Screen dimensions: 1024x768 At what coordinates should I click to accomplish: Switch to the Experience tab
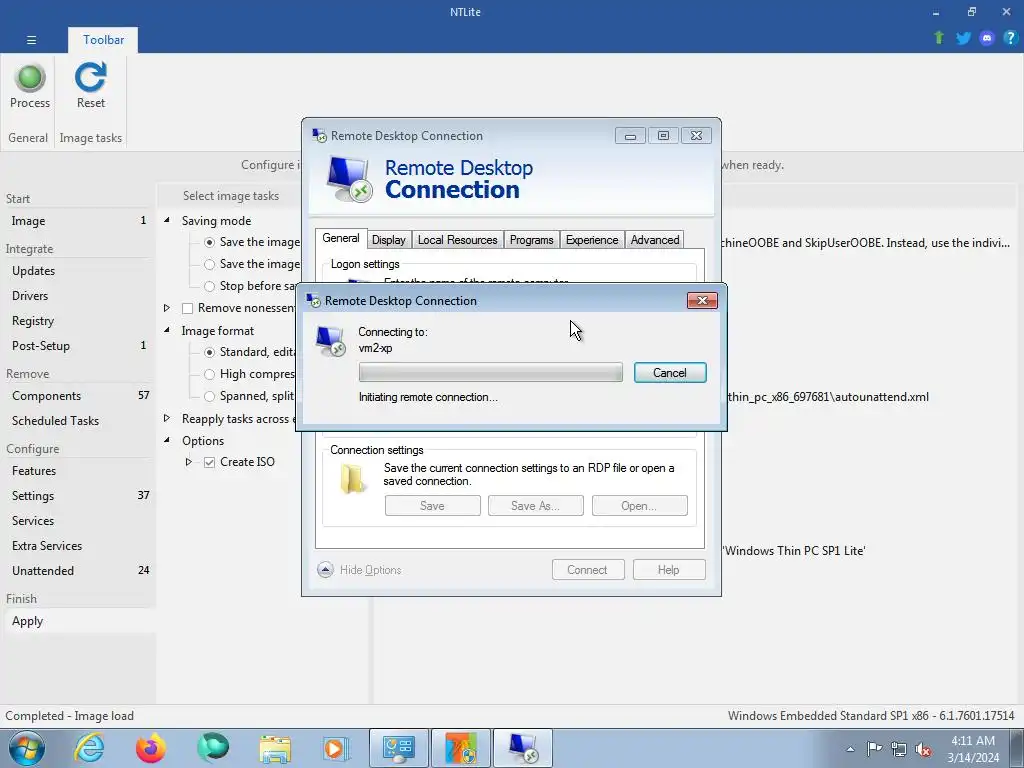click(592, 240)
